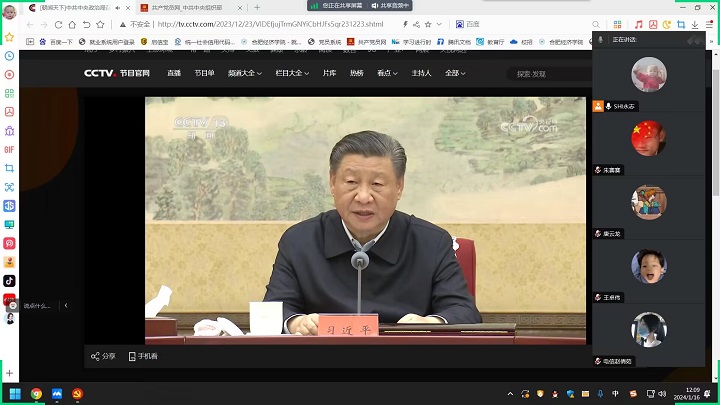
Task: Click the back navigation arrow
Action: click(x=30, y=24)
